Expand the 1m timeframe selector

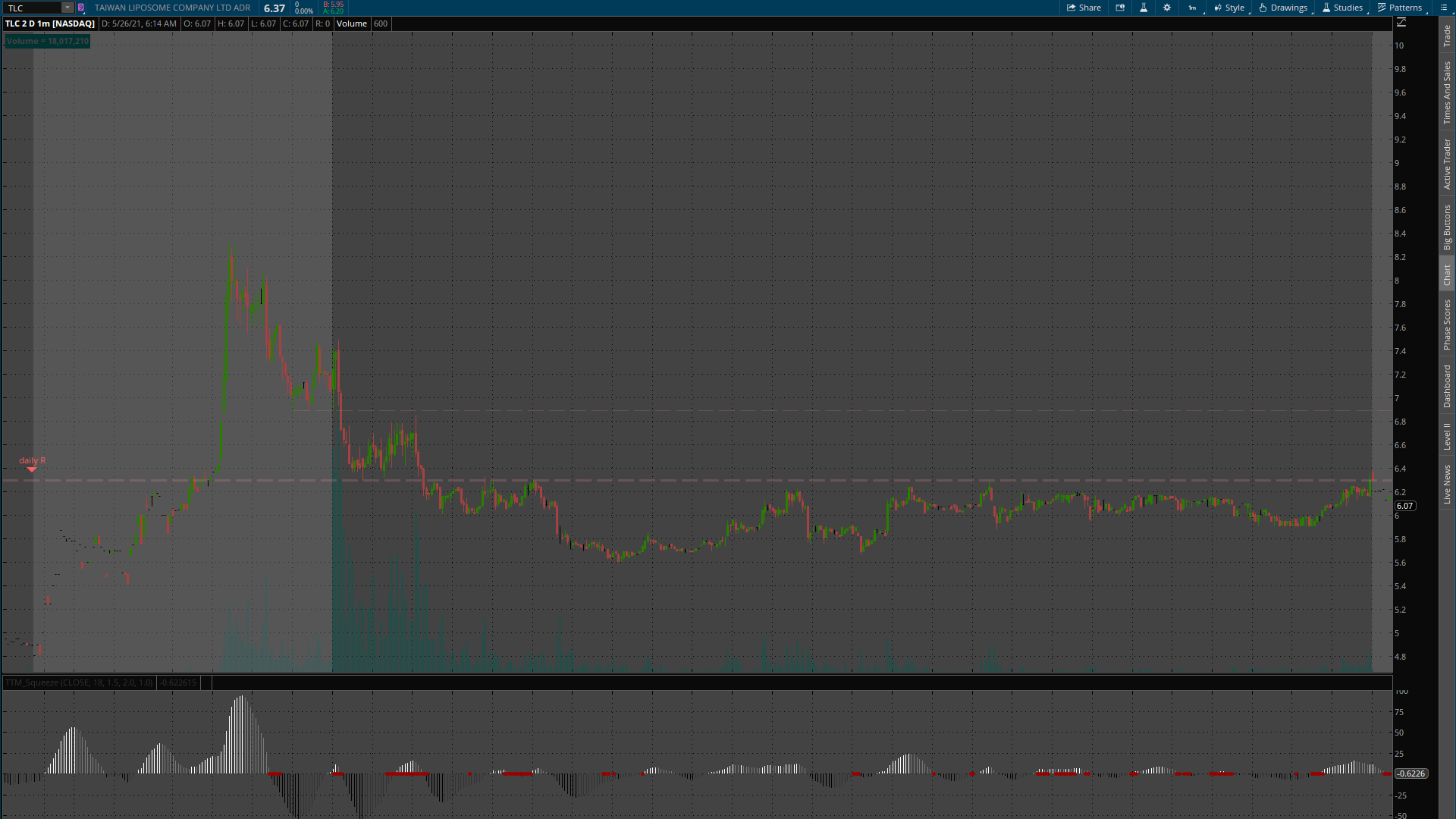[1193, 8]
